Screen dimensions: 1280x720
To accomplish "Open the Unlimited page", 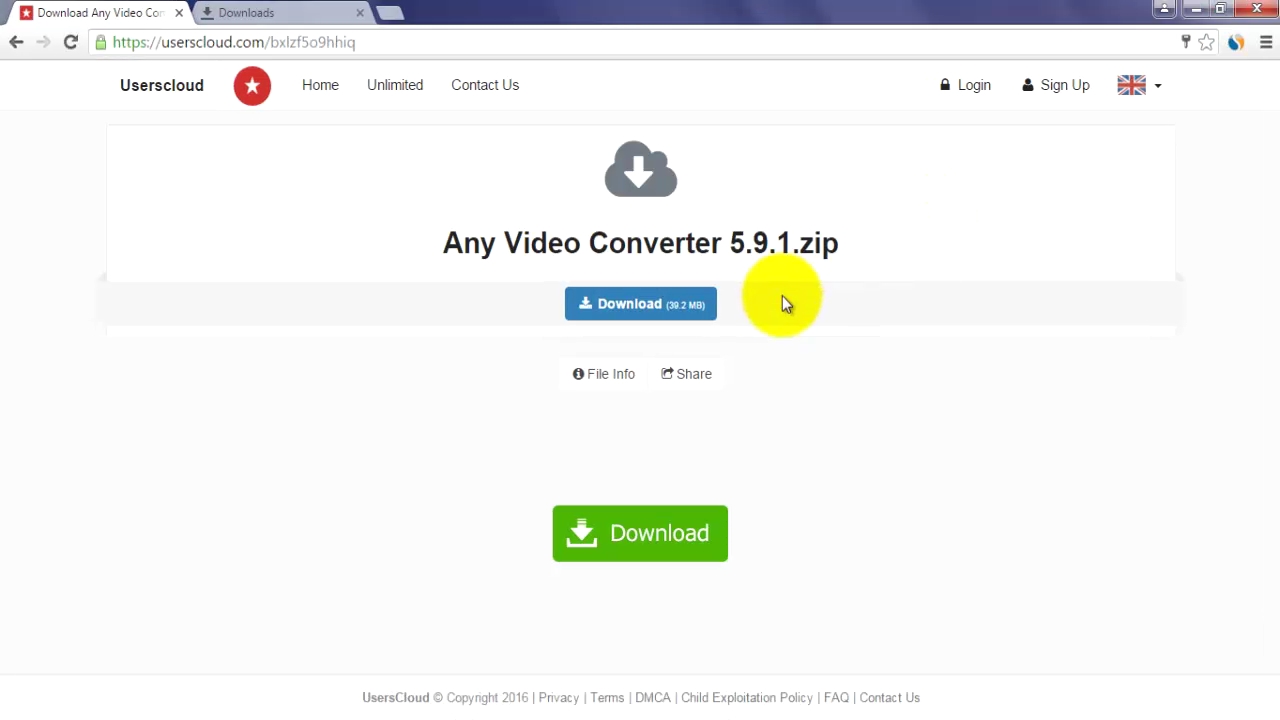I will click(x=395, y=85).
